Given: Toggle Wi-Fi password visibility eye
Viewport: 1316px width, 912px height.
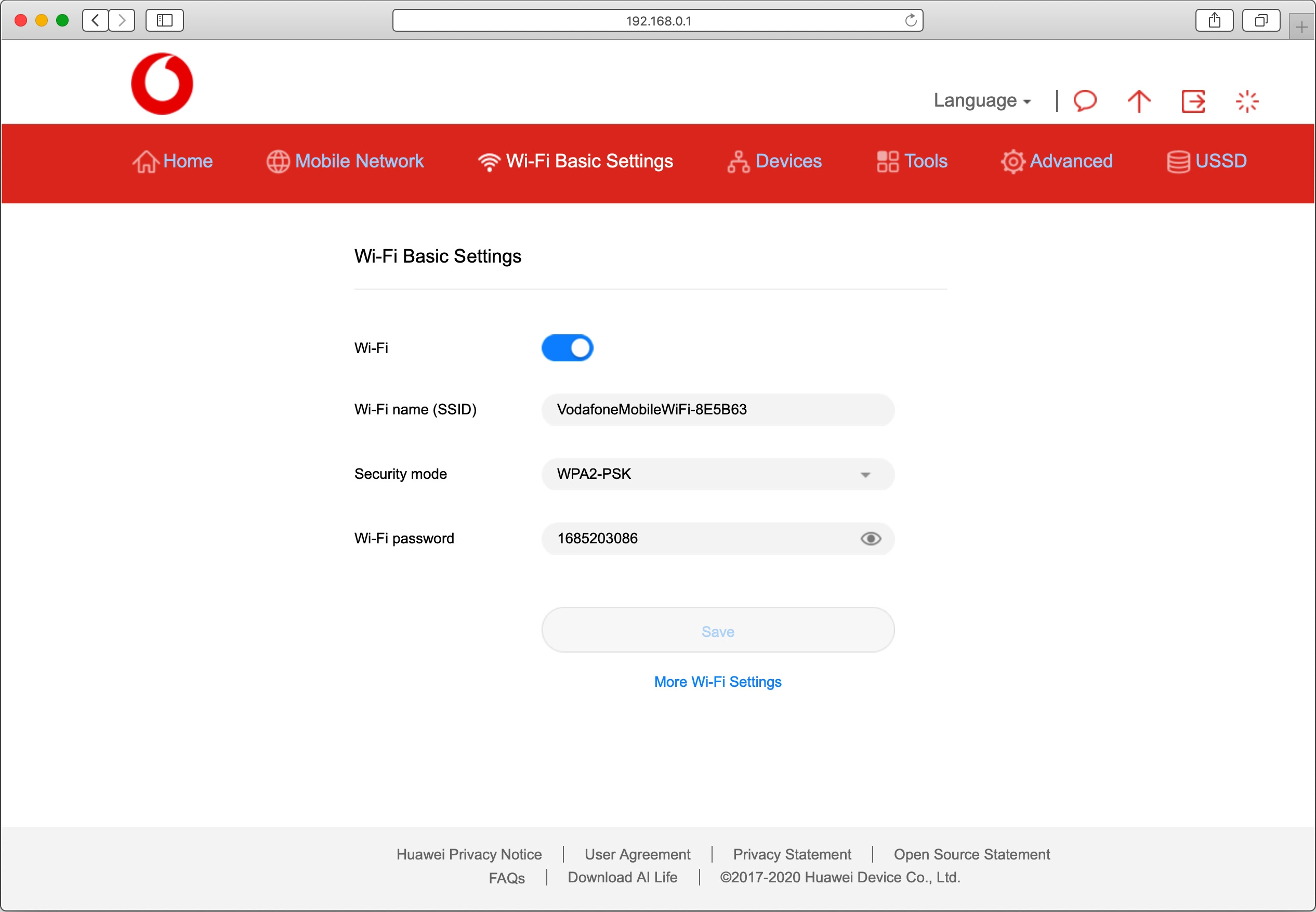Looking at the screenshot, I should point(871,538).
